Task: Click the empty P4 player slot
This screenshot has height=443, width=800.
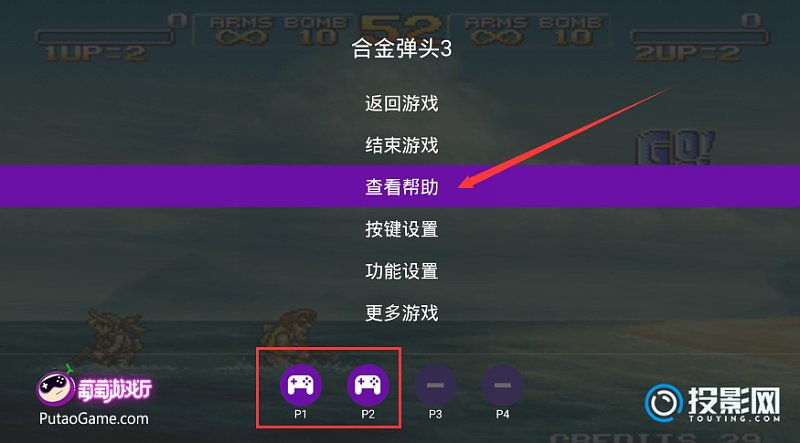Action: point(503,385)
